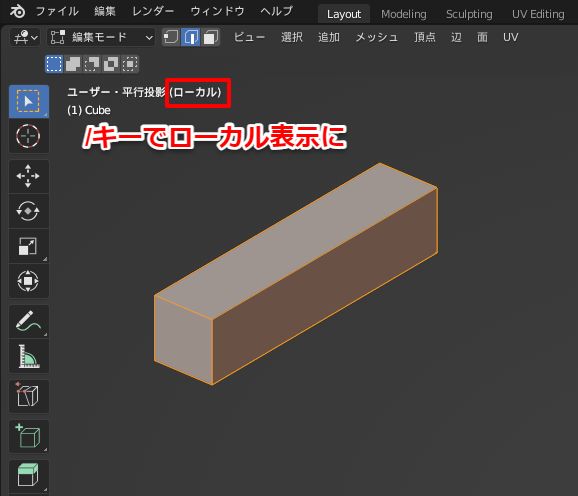Pick the Rotate tool
578x496 pixels.
click(29, 211)
